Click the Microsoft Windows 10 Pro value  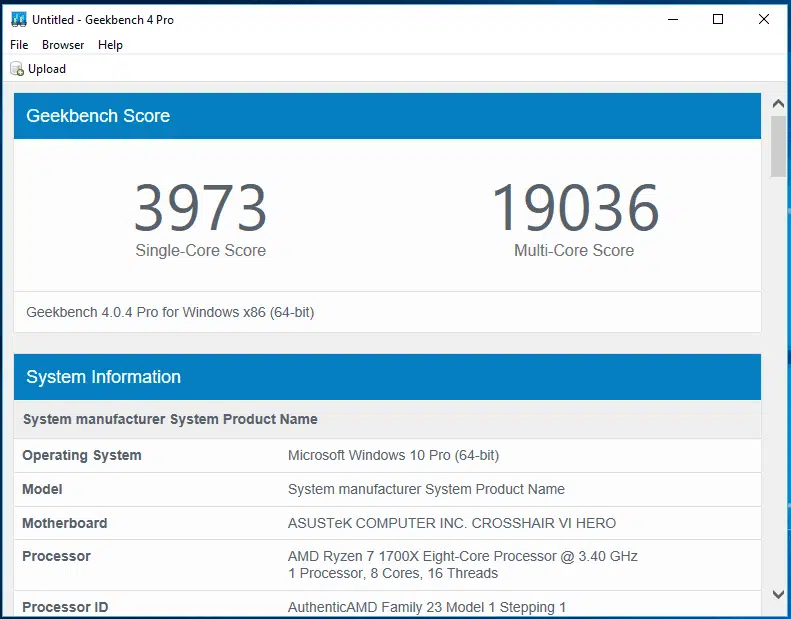(393, 455)
